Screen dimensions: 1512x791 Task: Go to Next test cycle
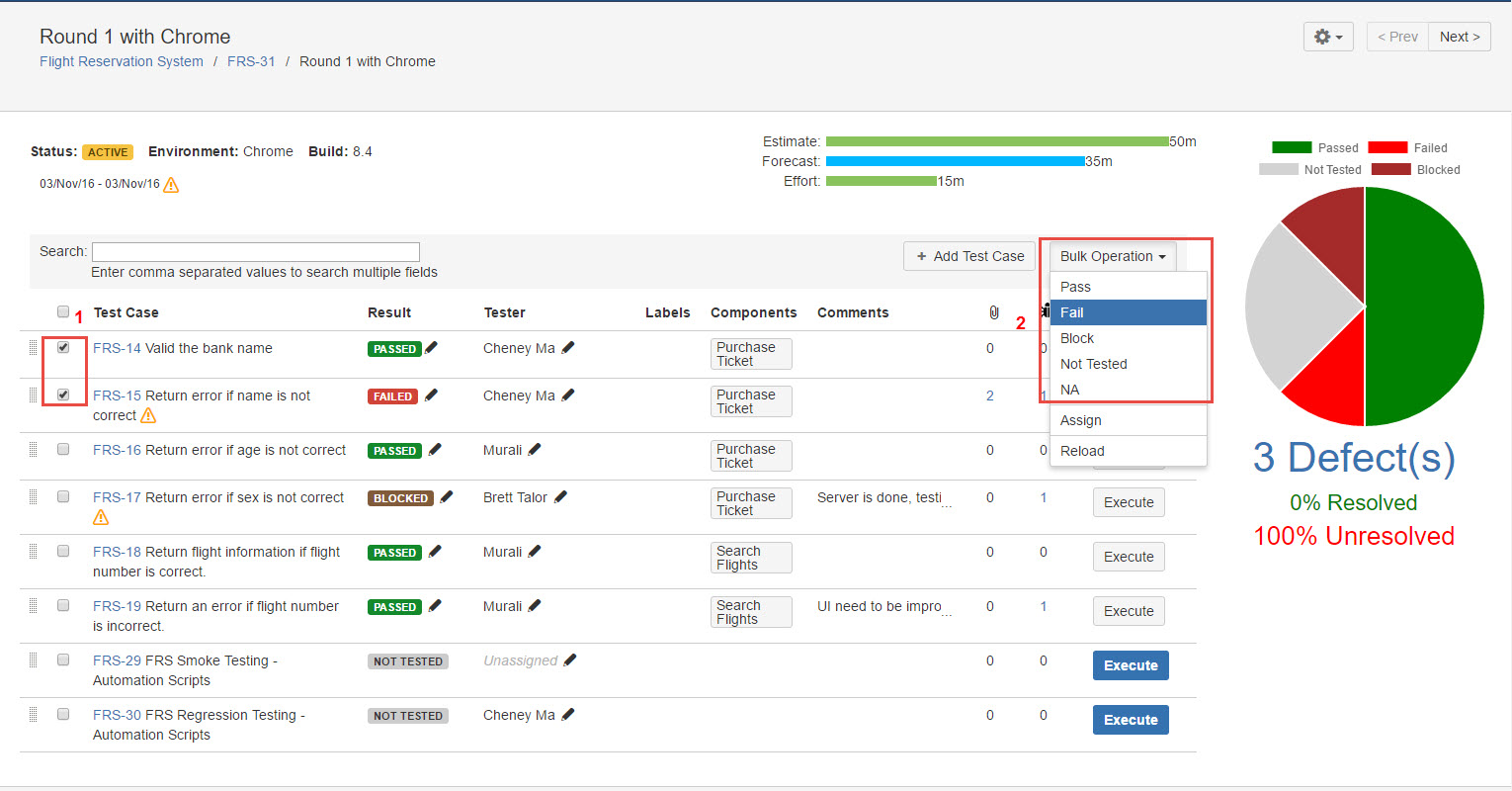(x=1460, y=37)
